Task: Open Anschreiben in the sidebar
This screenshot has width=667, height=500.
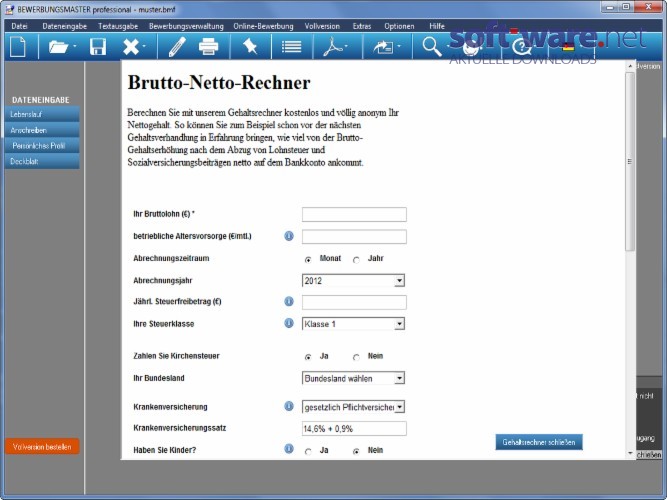Action: coord(42,130)
